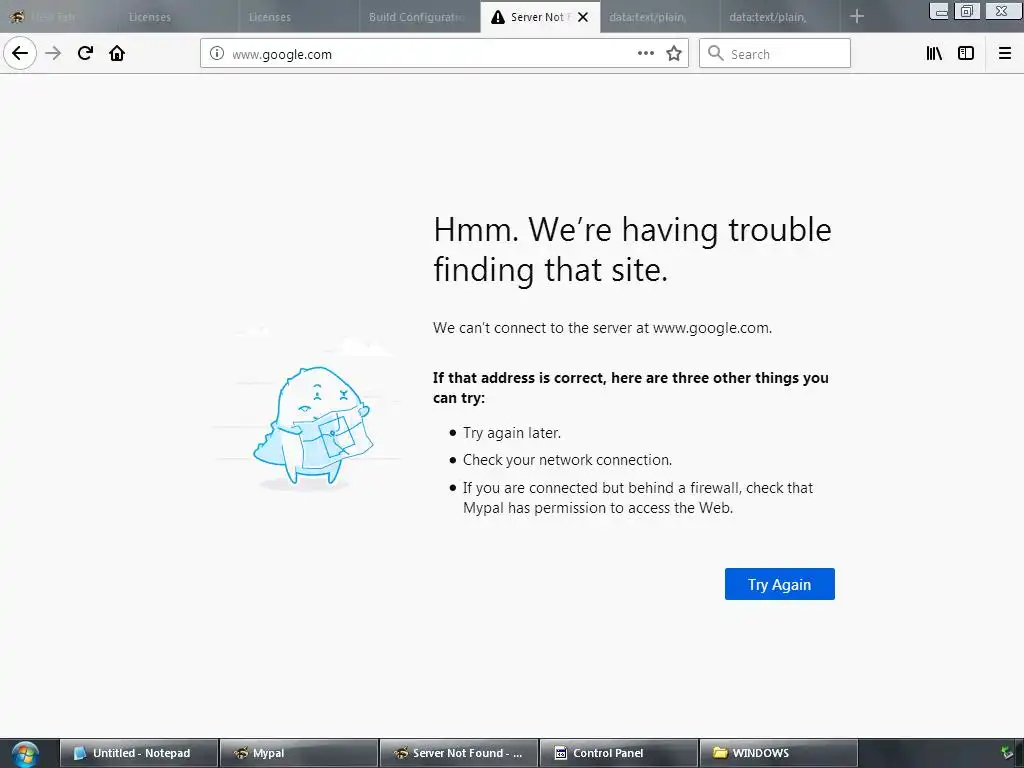
Task: Click the Try Again button
Action: pos(779,584)
